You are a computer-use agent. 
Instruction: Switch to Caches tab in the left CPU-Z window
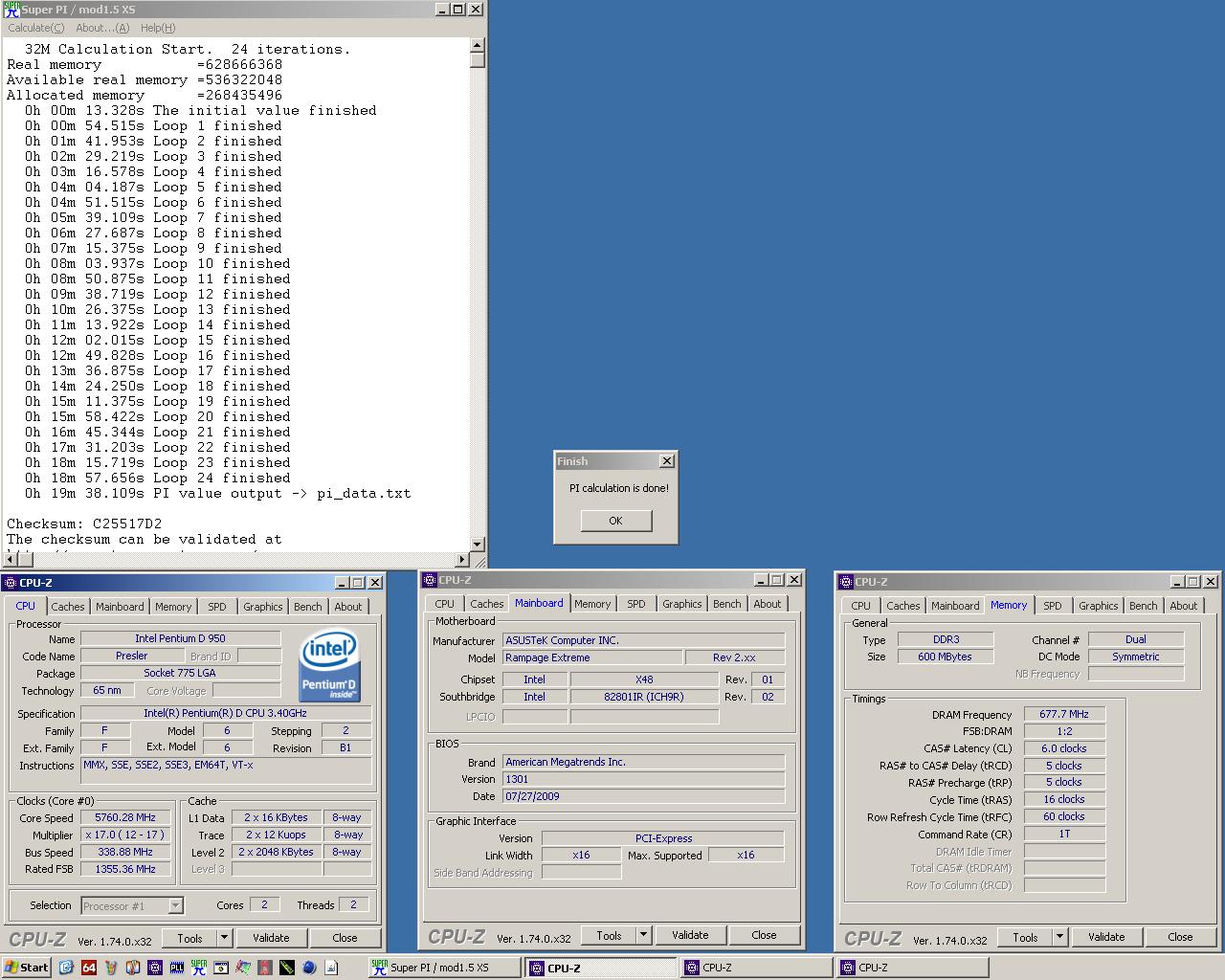coord(68,607)
